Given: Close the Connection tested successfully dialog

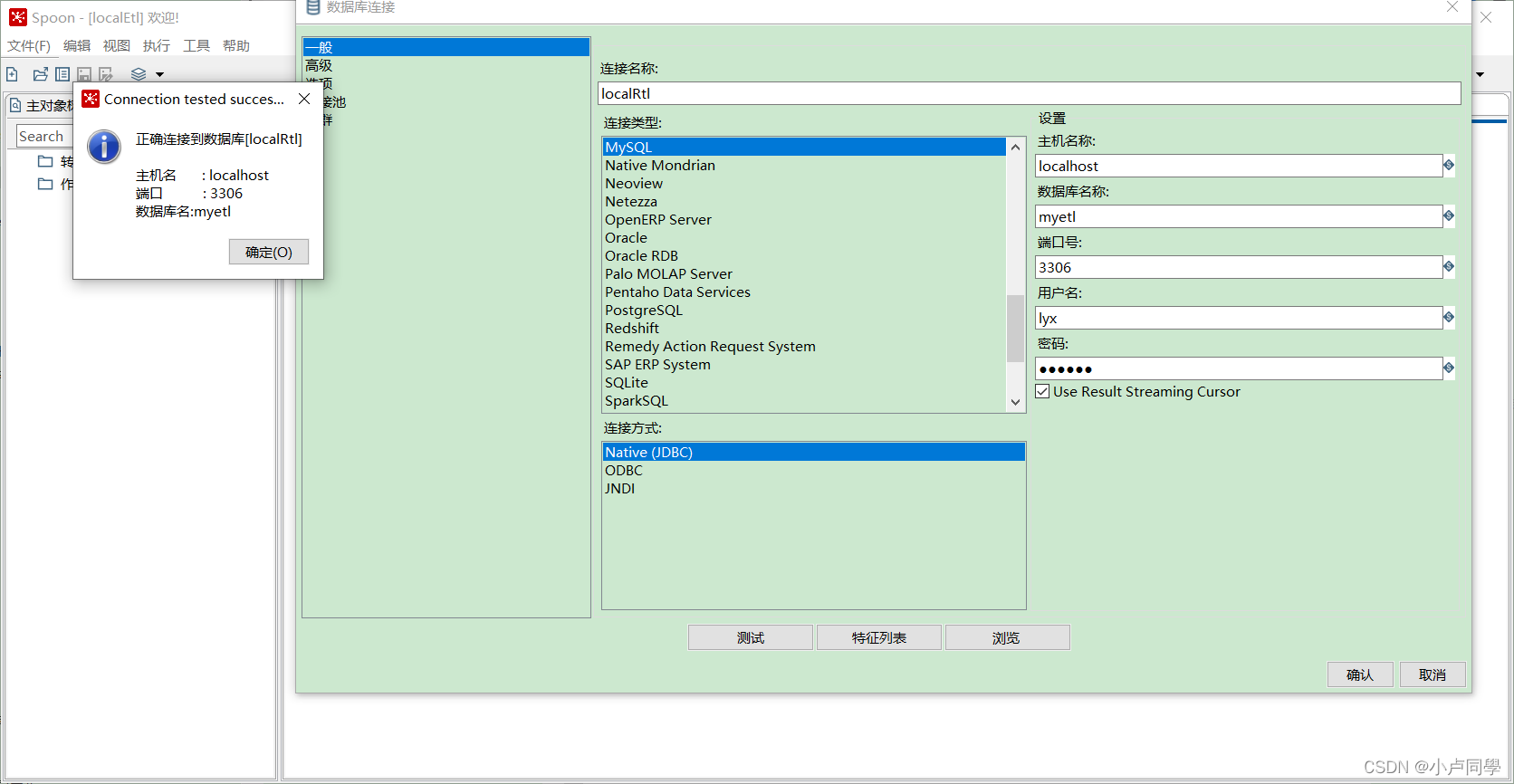Looking at the screenshot, I should (x=304, y=99).
